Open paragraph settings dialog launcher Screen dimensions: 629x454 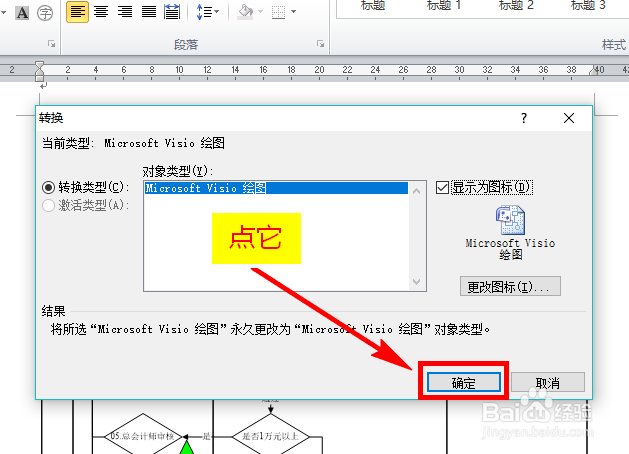point(320,44)
